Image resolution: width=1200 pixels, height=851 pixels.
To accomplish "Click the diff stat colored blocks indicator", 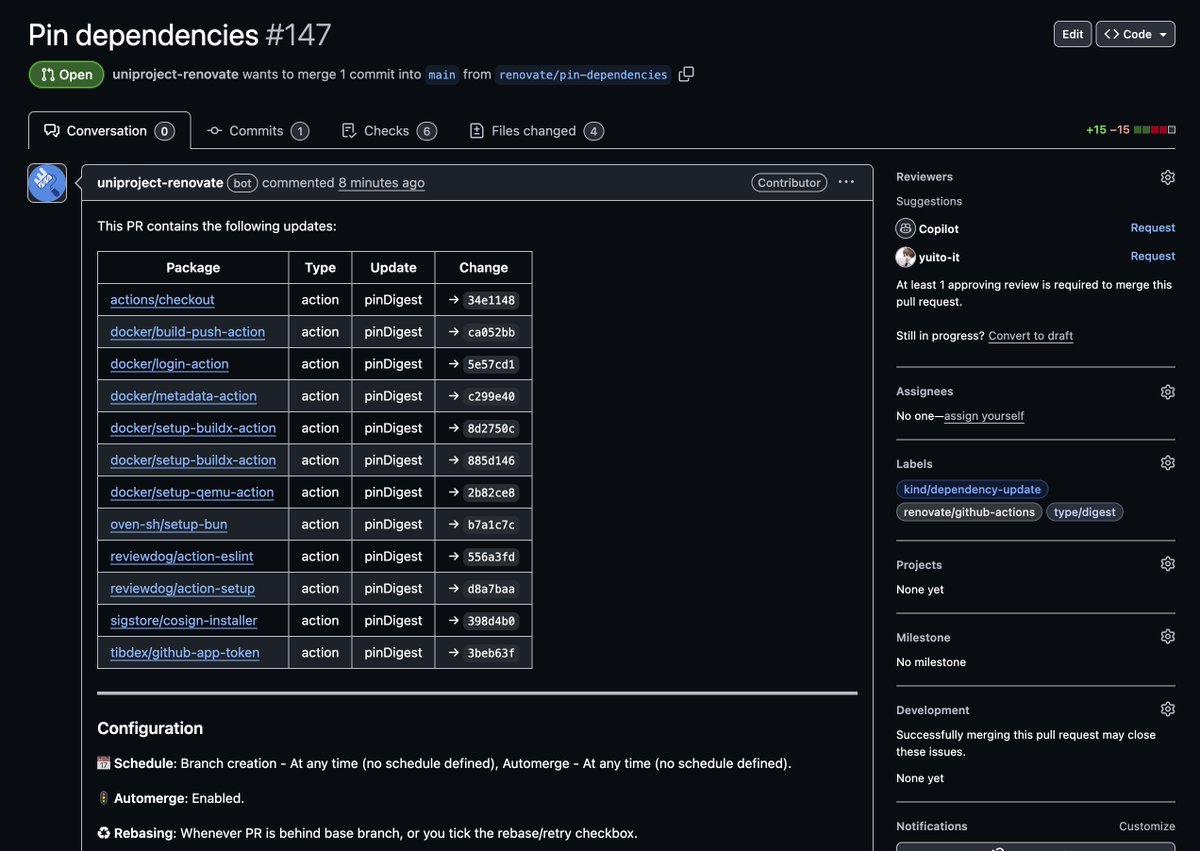I will pos(1154,130).
